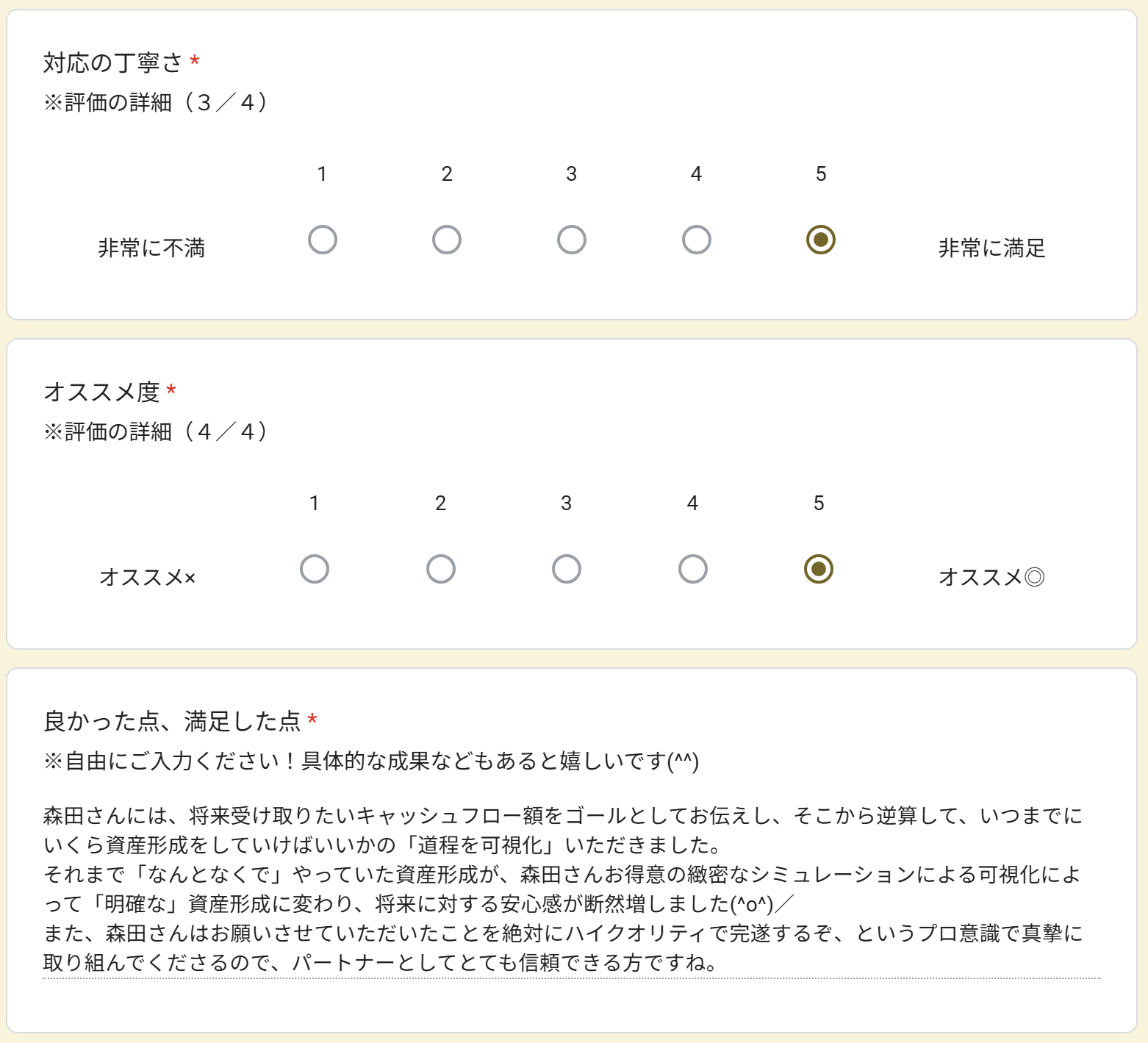Click the 対応の丁寧さ question title
The width and height of the screenshot is (1148, 1043).
pyautogui.click(x=112, y=63)
